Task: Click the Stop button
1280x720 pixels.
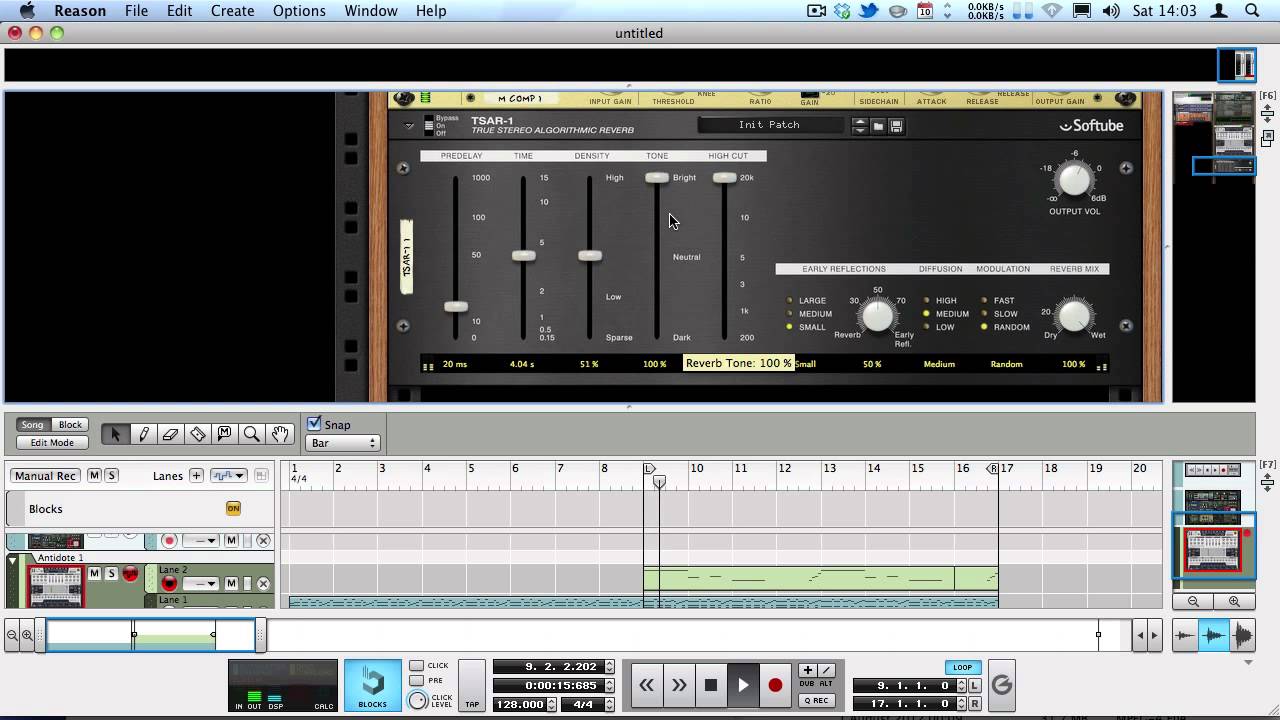Action: point(711,685)
